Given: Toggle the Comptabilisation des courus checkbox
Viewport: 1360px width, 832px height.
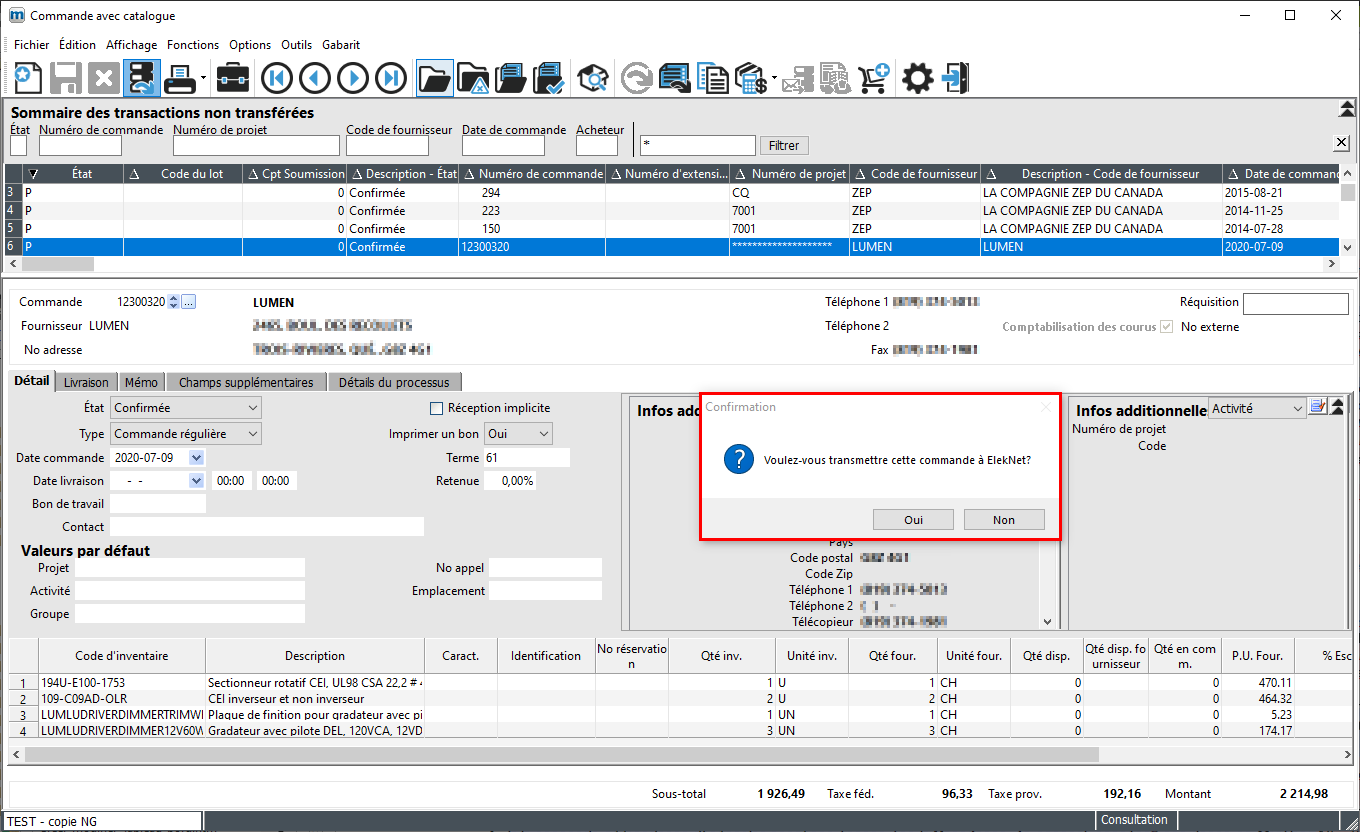Looking at the screenshot, I should pos(1166,327).
